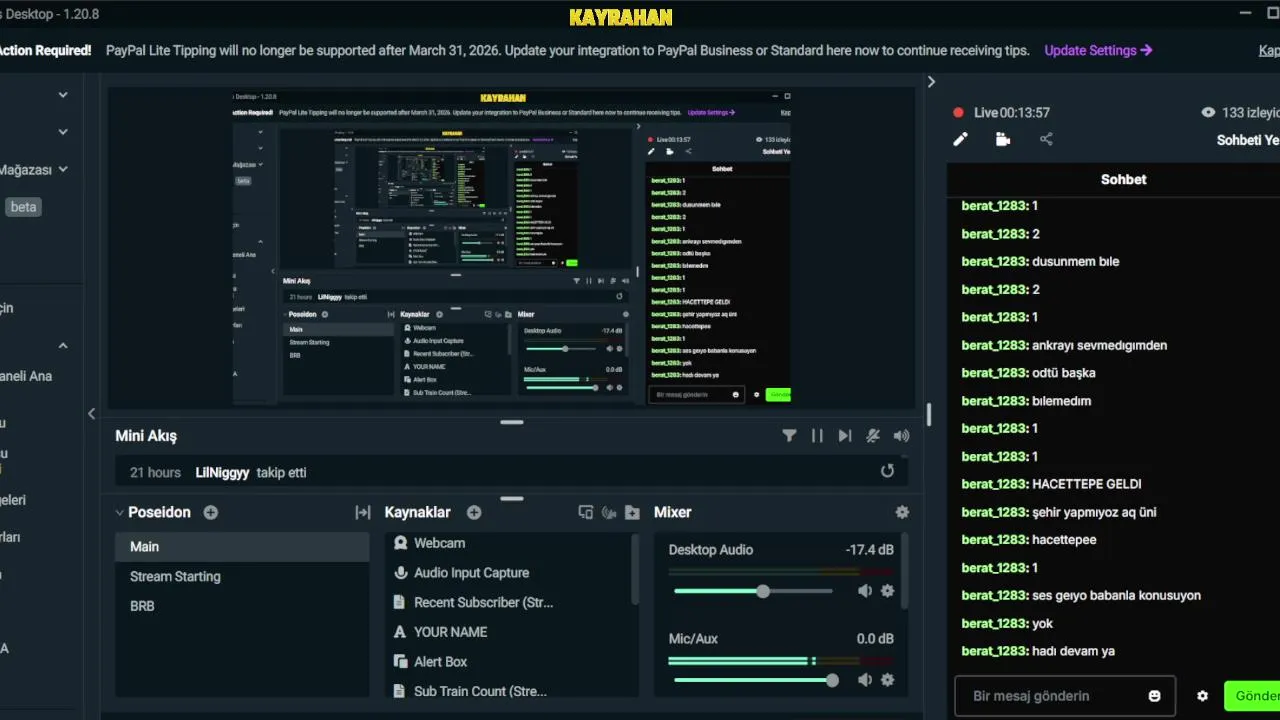Viewport: 1280px width, 720px height.
Task: Open Desktop Audio source settings gear
Action: click(x=887, y=591)
